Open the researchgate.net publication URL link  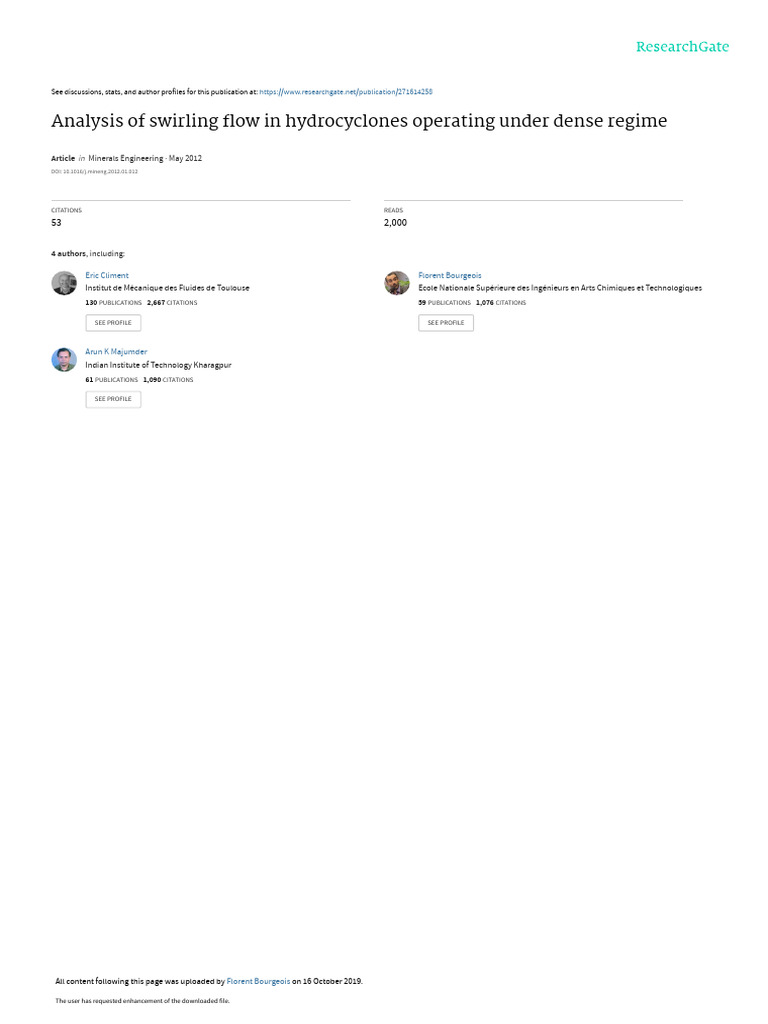(345, 92)
